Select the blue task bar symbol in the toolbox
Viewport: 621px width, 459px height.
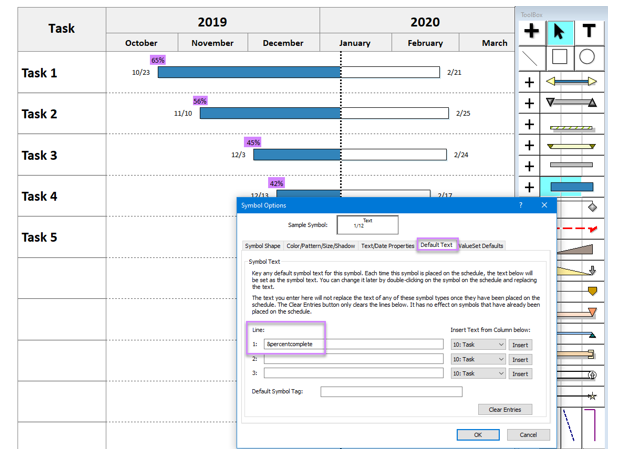coord(572,187)
